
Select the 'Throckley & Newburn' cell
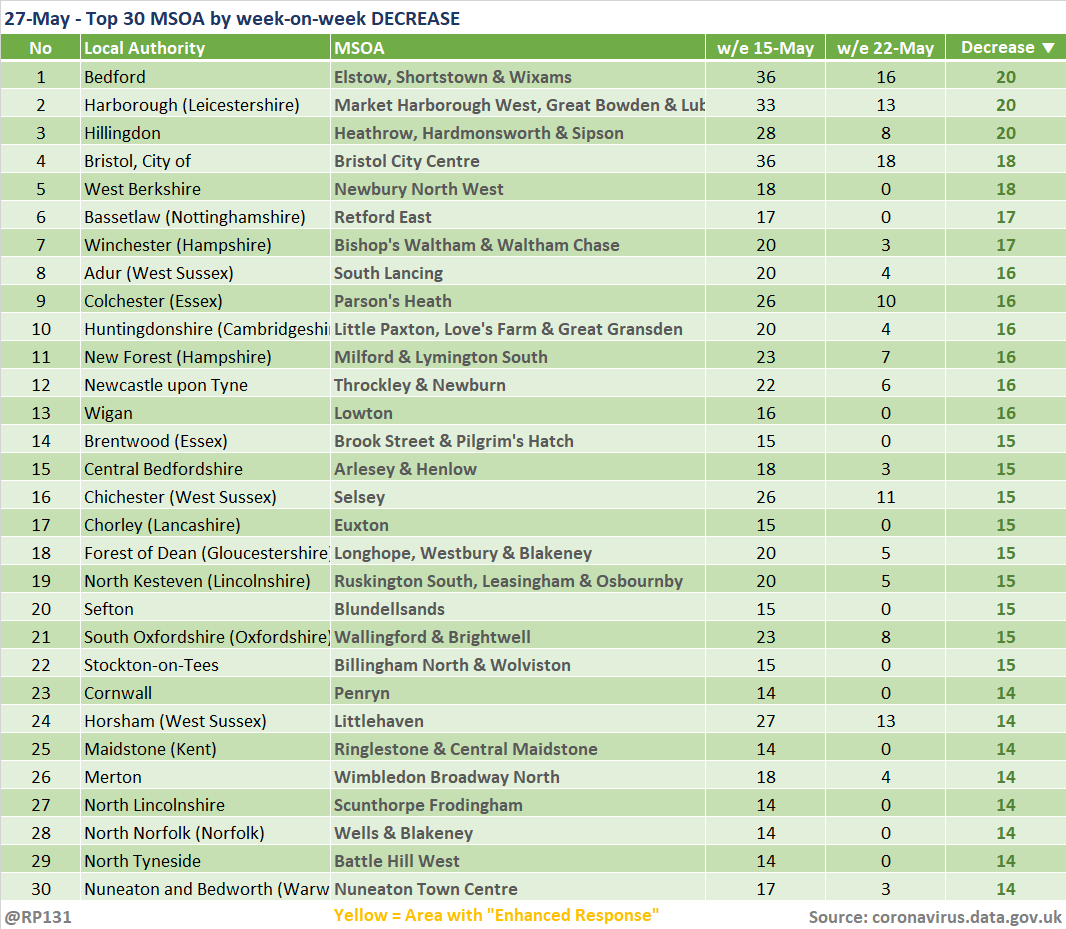[x=518, y=385]
